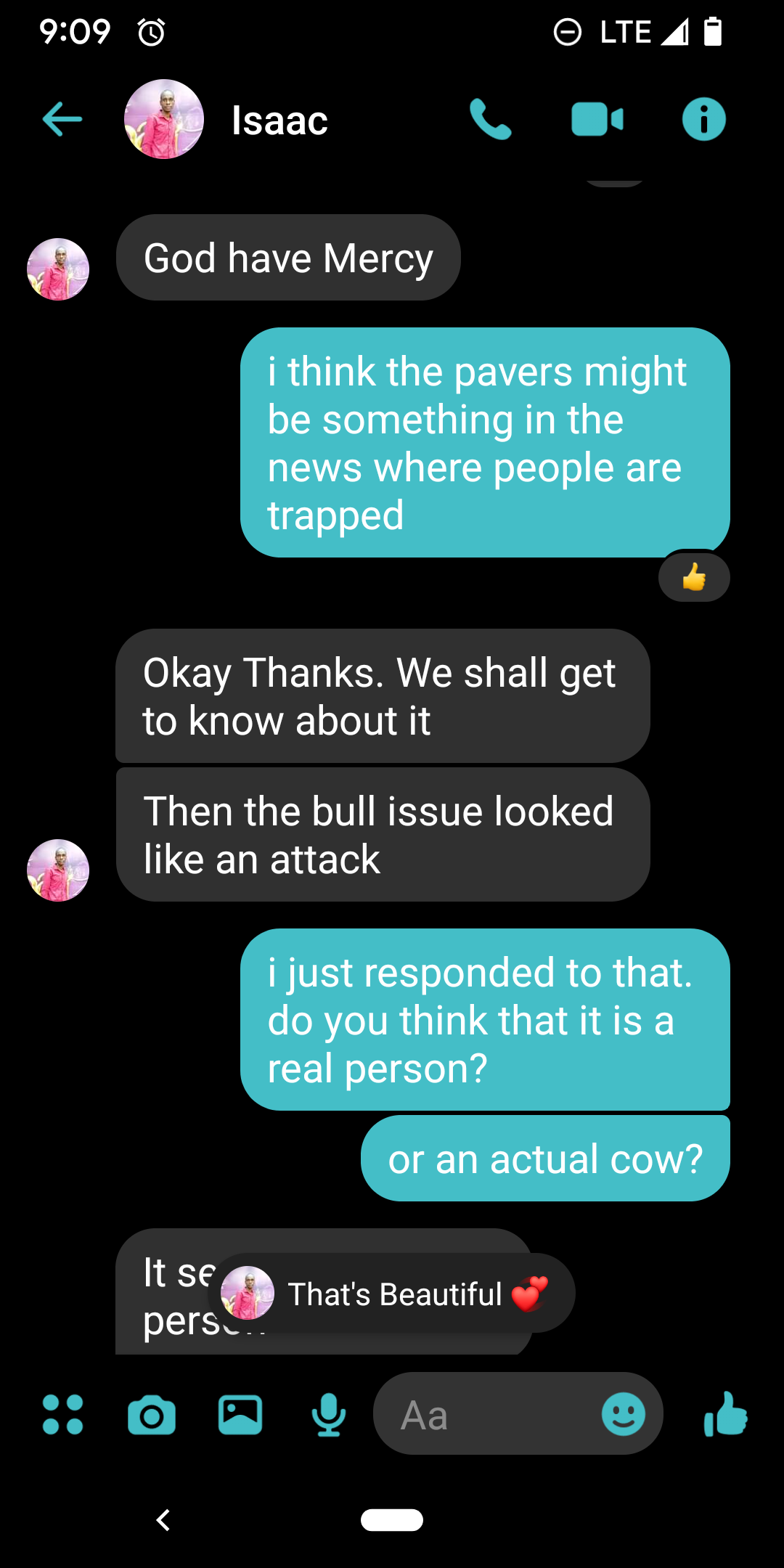Viewport: 784px width, 1568px height.
Task: Open the conversation info icon
Action: tap(703, 119)
